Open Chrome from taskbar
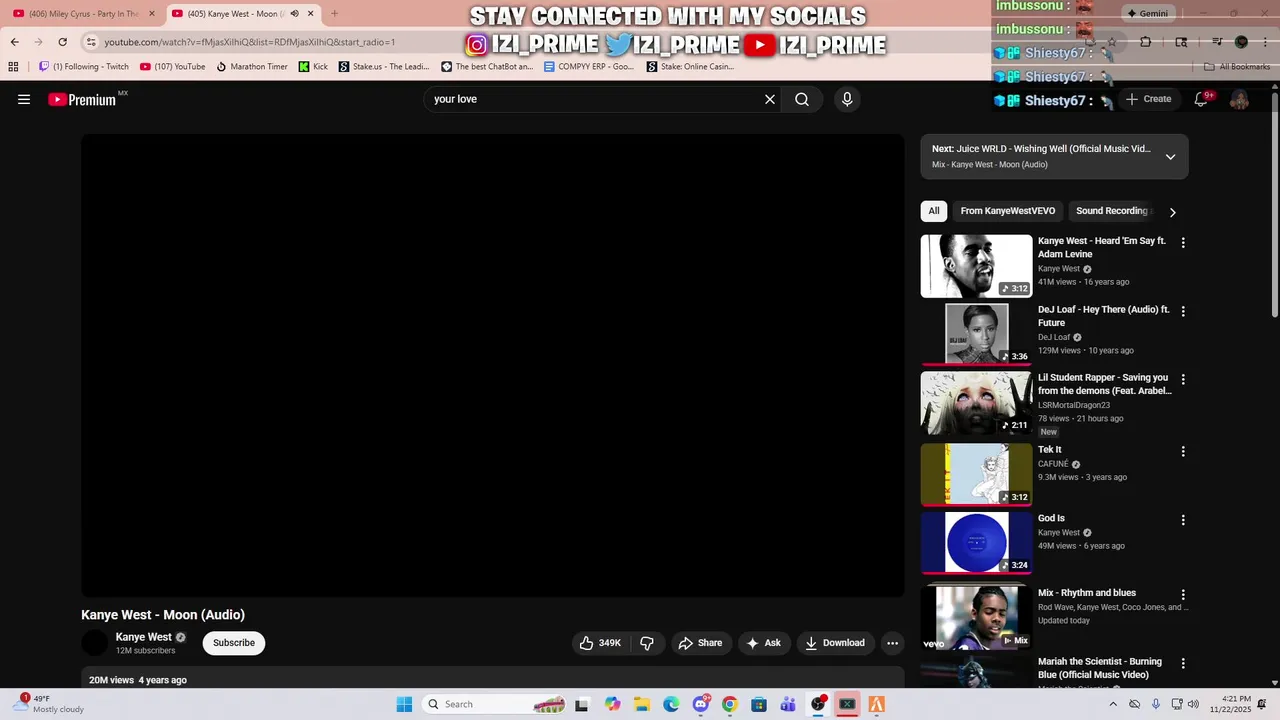The height and width of the screenshot is (720, 1280). click(729, 704)
